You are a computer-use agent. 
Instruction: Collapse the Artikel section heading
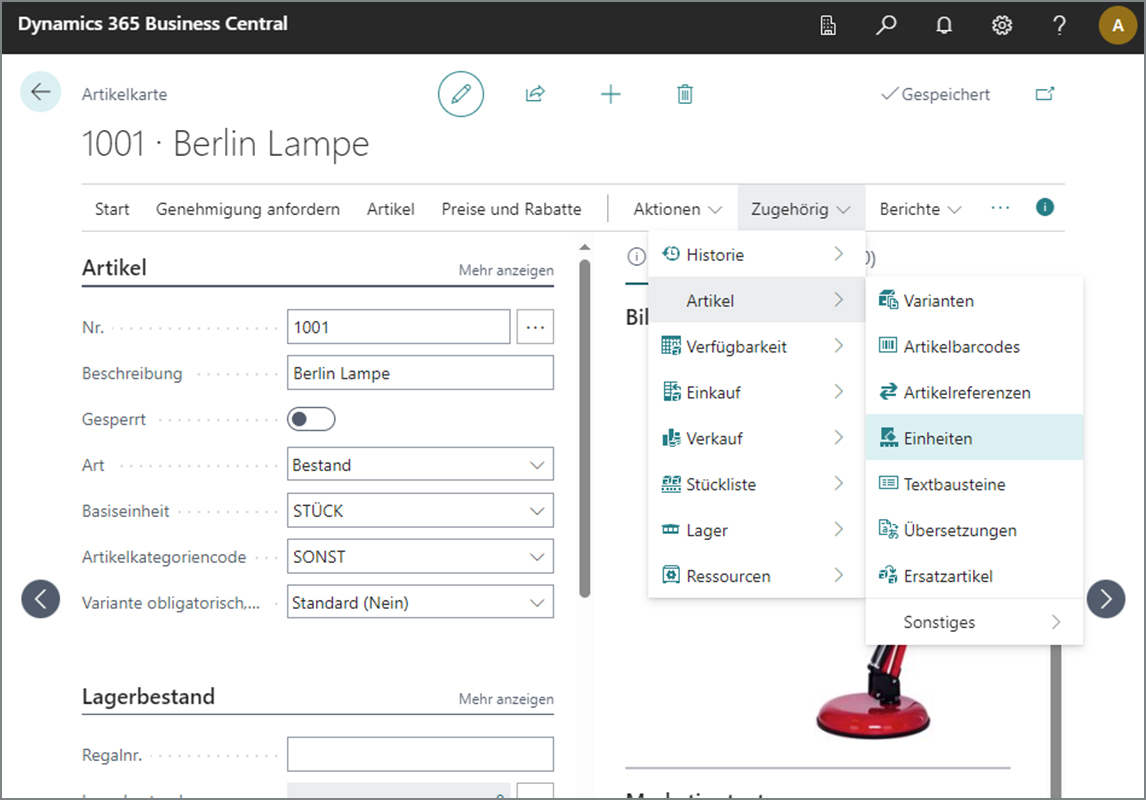click(x=114, y=267)
